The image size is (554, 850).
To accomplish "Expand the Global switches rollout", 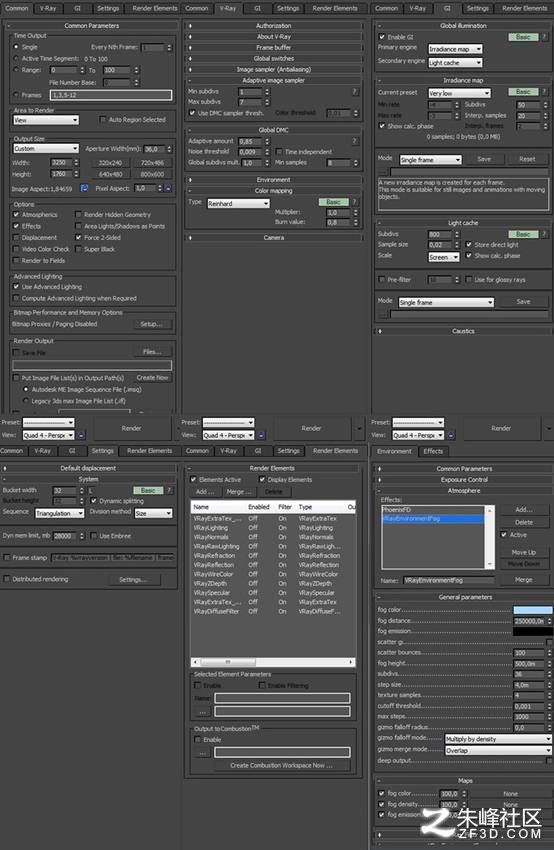I will pos(274,59).
